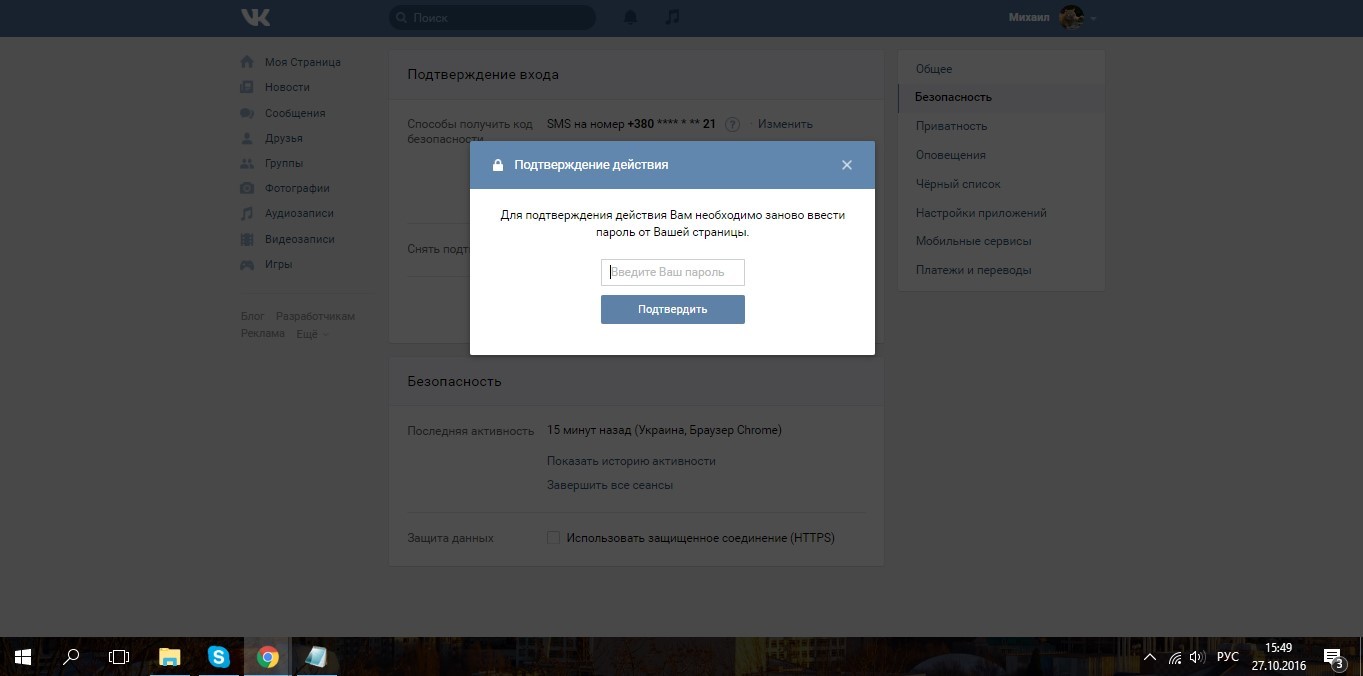The height and width of the screenshot is (676, 1363).
Task: Close the action confirmation dialog
Action: [x=847, y=165]
